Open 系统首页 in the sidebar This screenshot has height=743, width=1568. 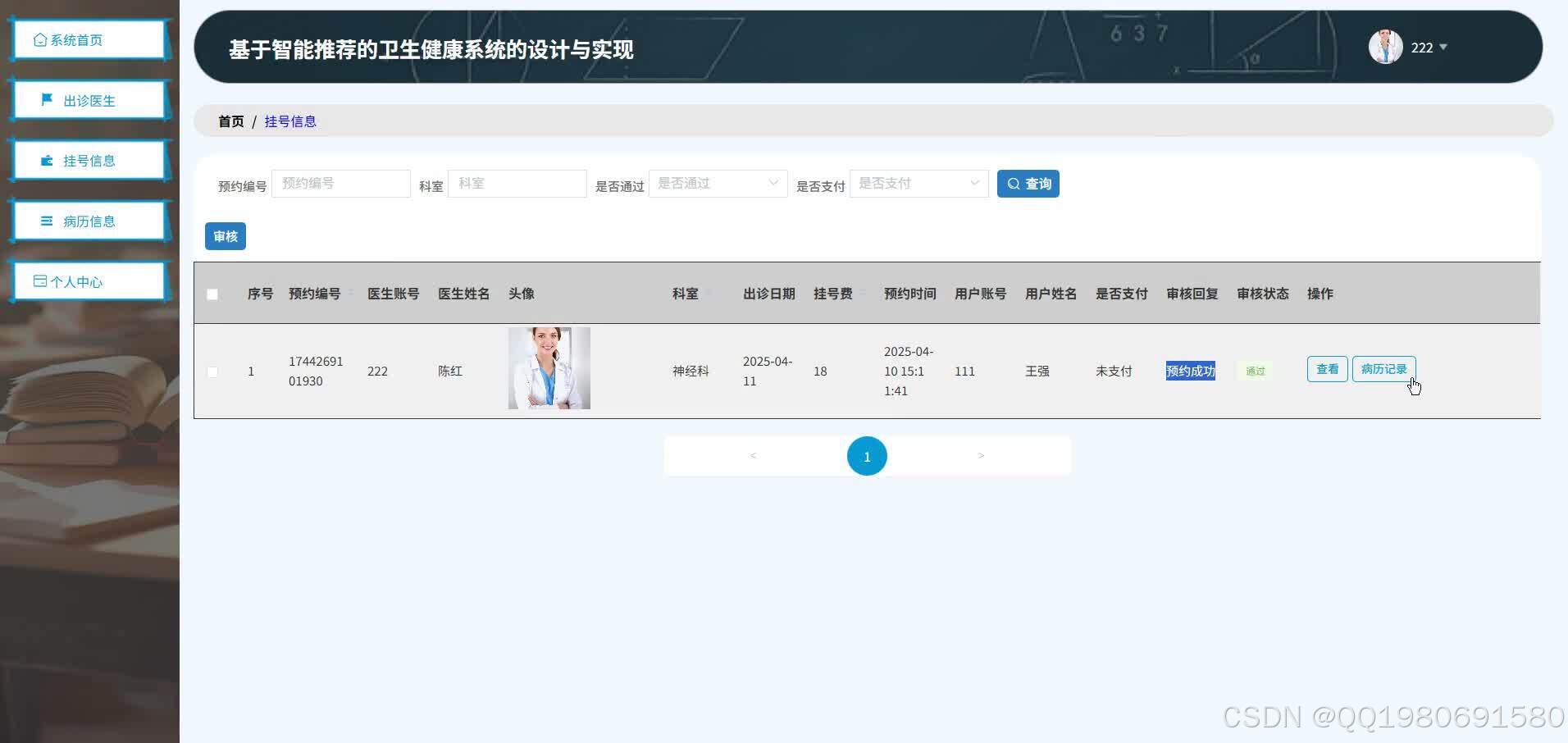coord(89,40)
